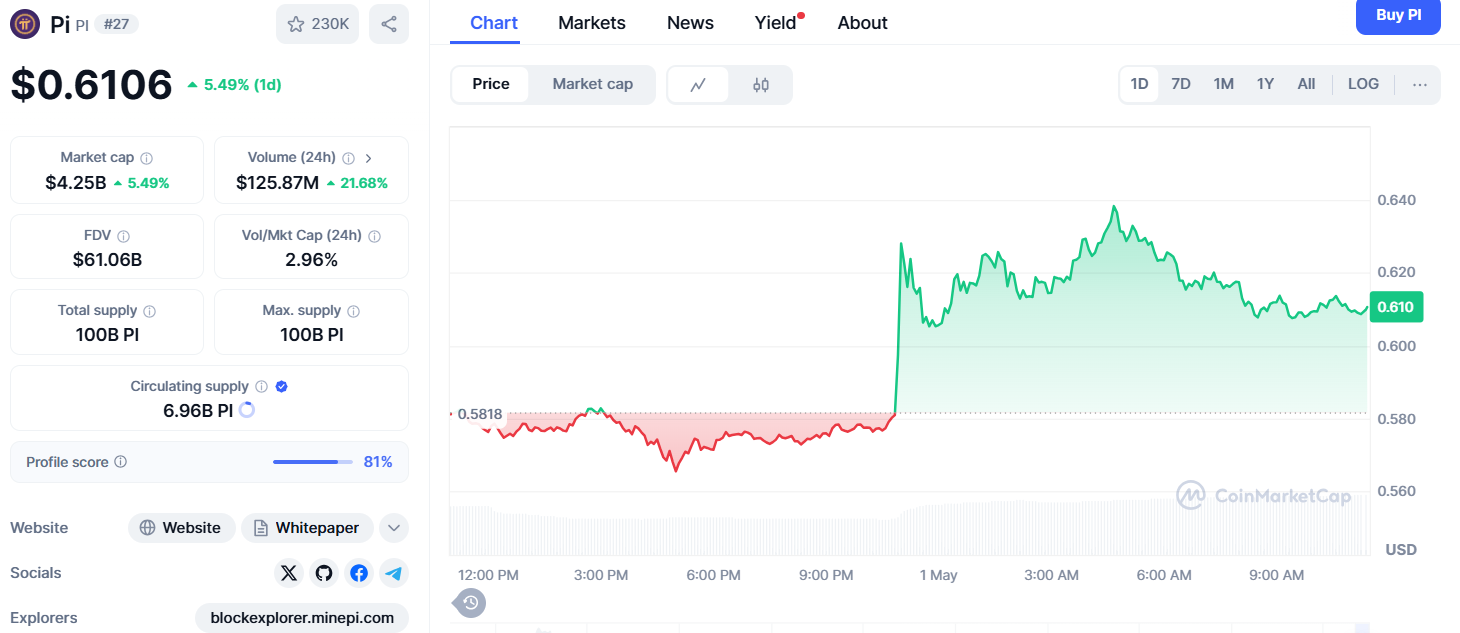Click the 1 May date axis label
The height and width of the screenshot is (633, 1460).
pos(938,575)
